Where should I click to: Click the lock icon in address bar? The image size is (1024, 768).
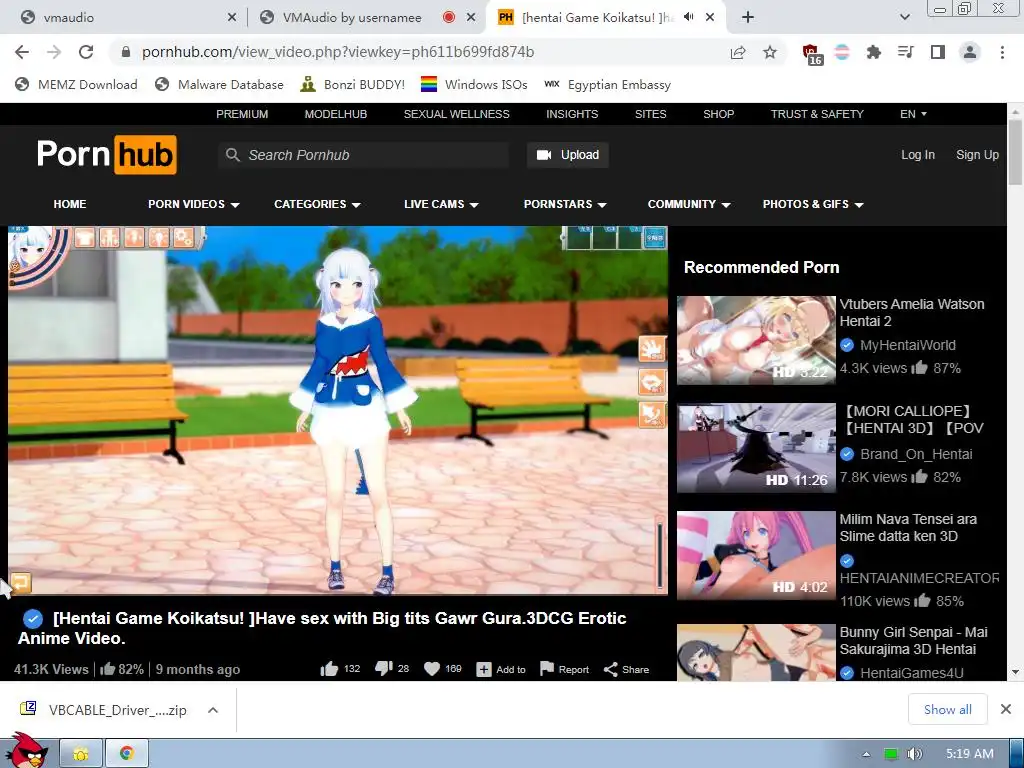tap(126, 52)
